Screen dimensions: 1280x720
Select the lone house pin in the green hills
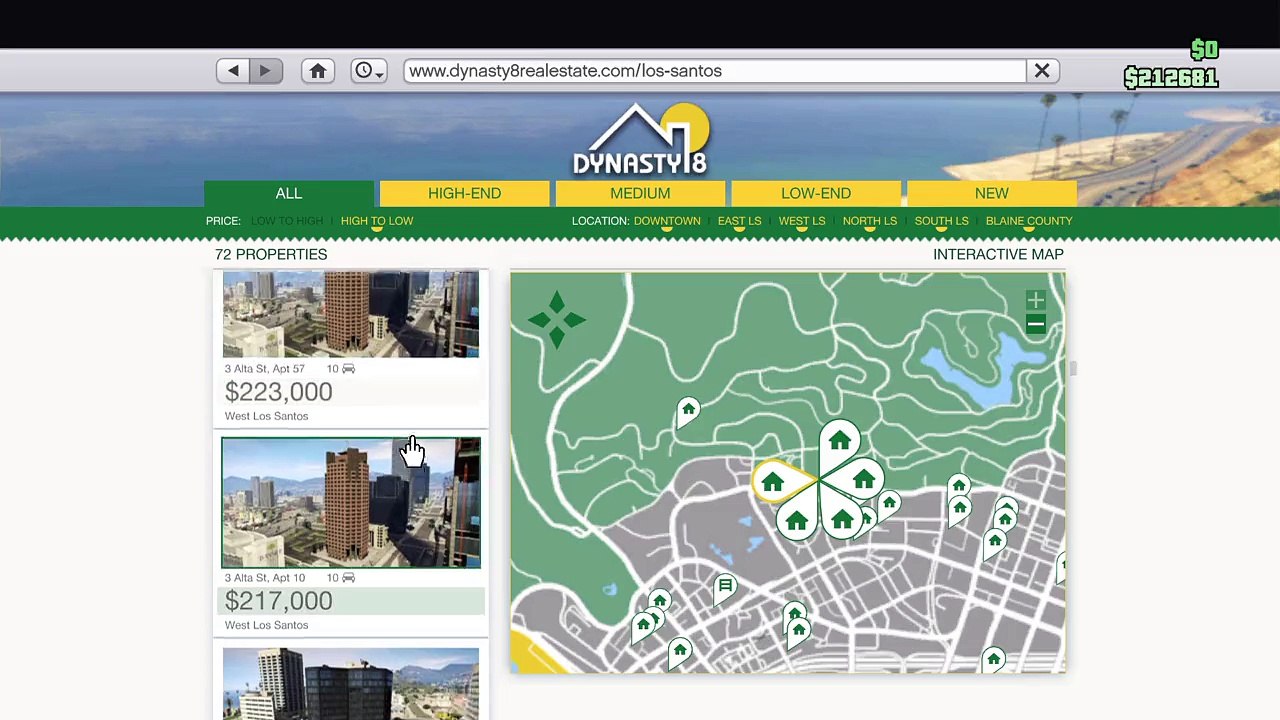click(x=688, y=411)
